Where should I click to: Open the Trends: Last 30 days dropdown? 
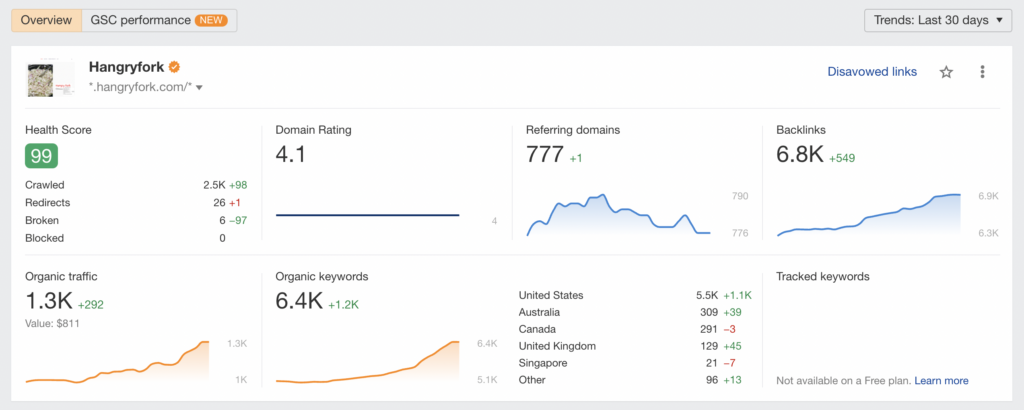pyautogui.click(x=937, y=20)
